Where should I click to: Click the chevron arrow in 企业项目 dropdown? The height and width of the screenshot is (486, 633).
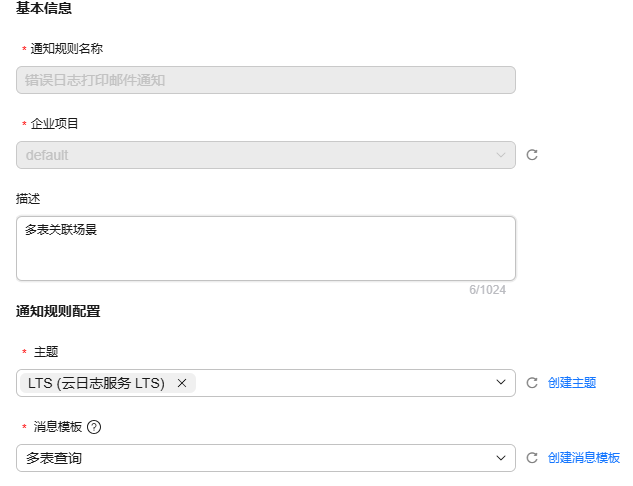pyautogui.click(x=501, y=155)
